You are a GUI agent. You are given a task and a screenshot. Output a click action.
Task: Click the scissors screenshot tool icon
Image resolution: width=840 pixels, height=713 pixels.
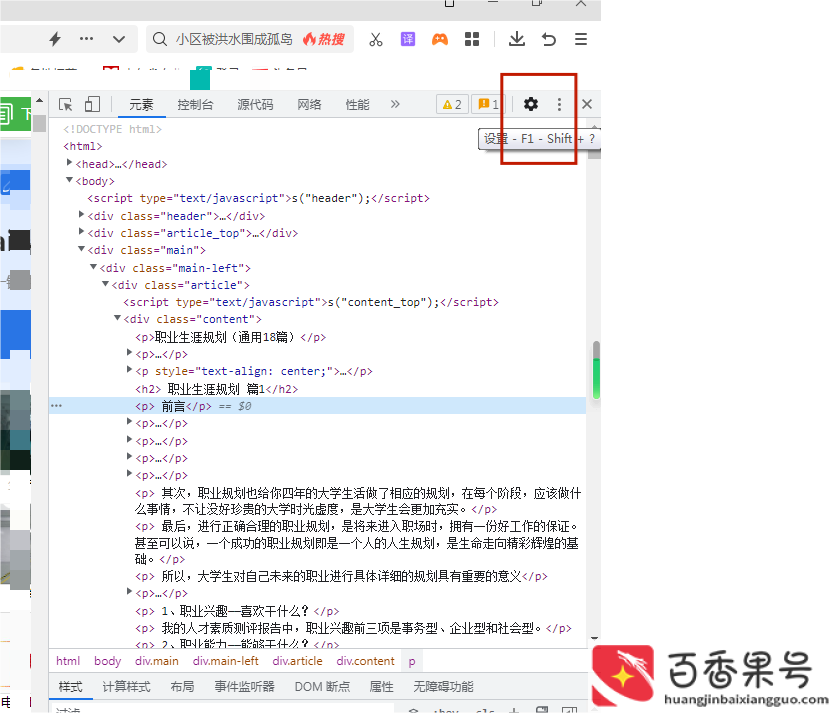coord(376,39)
